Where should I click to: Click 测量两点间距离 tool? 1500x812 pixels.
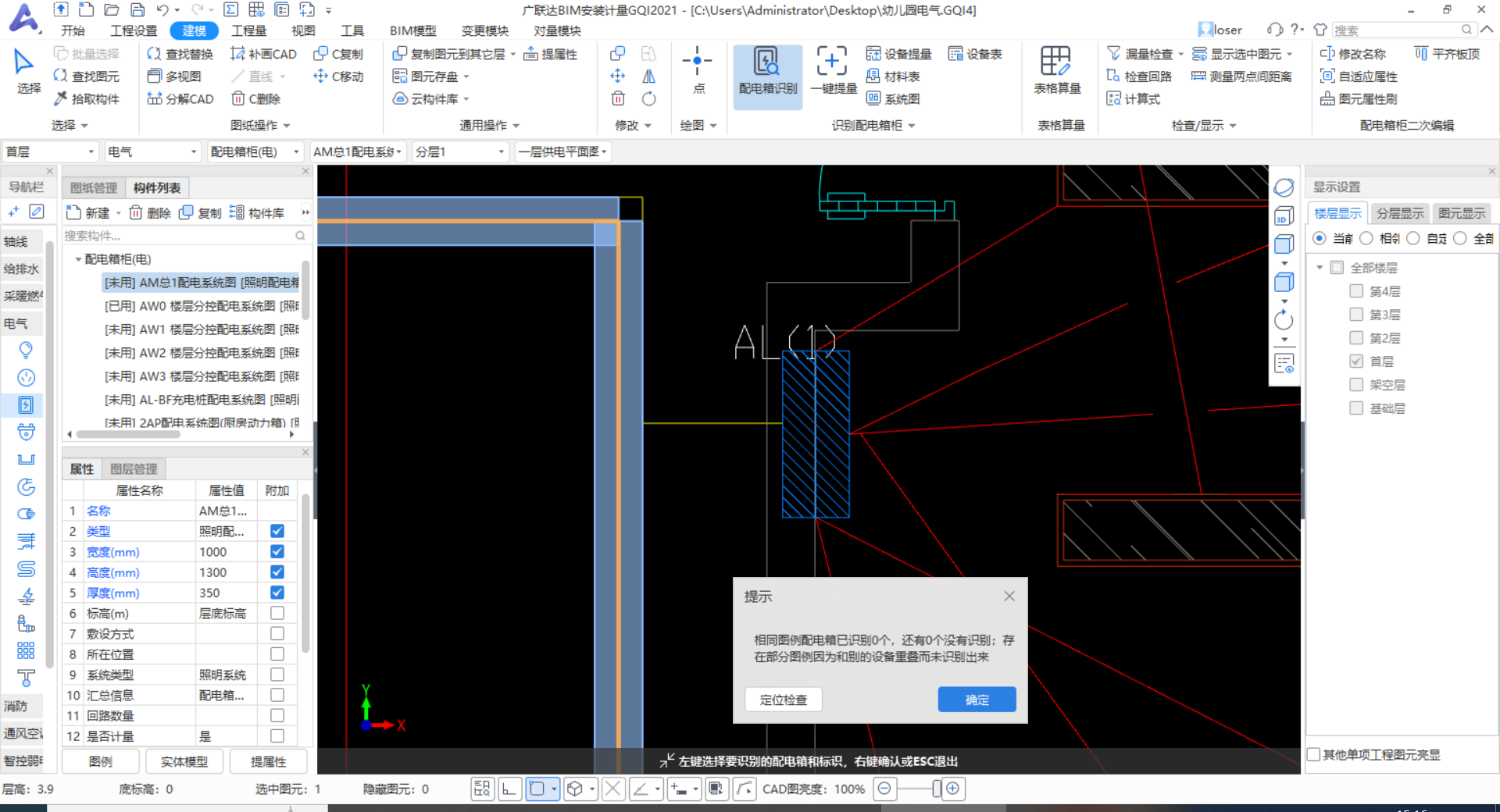[x=1241, y=77]
